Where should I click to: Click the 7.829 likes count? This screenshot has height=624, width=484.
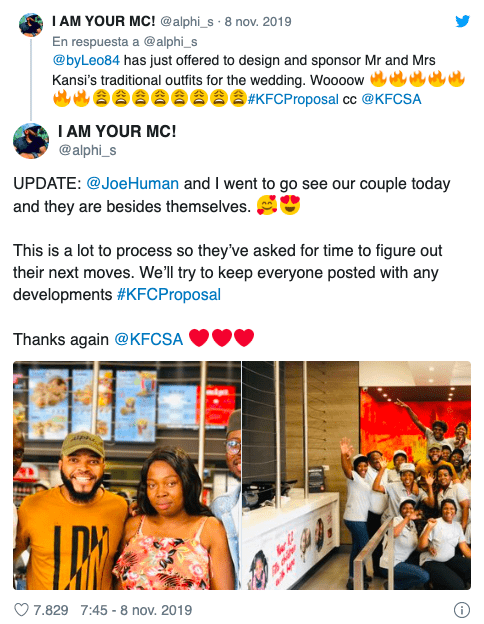(51, 610)
